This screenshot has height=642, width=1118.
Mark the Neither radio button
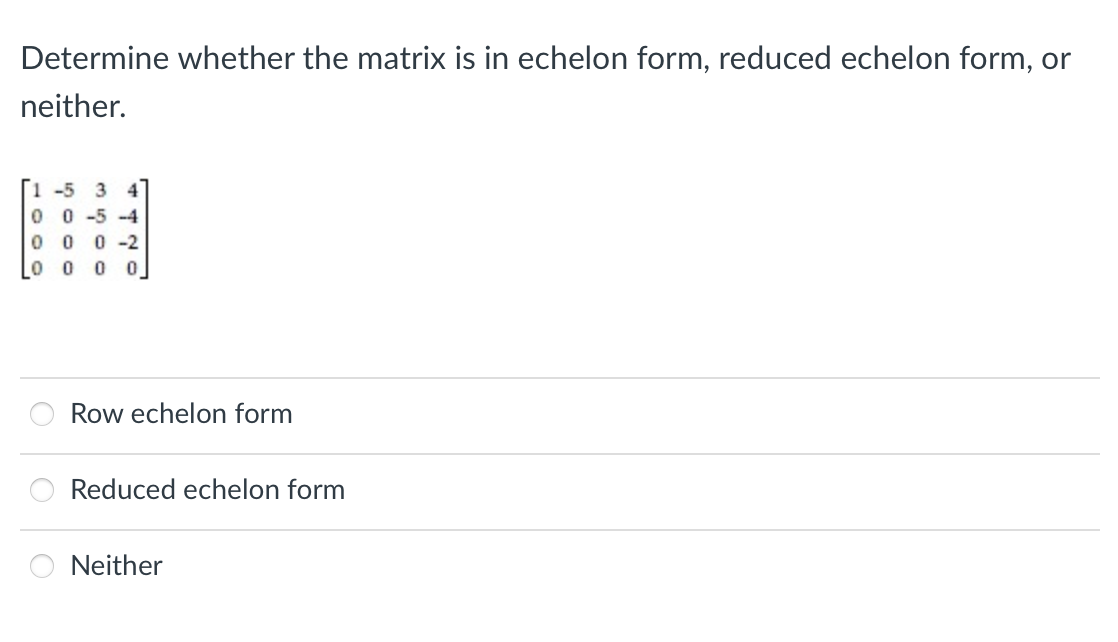(42, 566)
